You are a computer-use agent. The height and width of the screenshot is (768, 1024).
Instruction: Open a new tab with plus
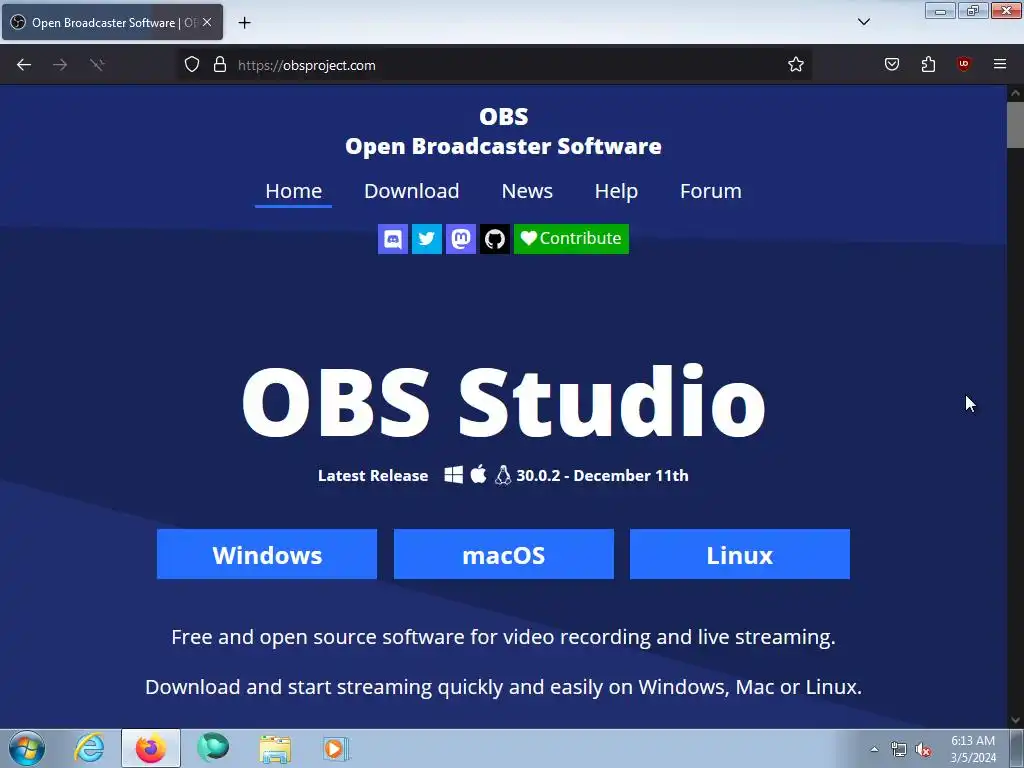[244, 23]
